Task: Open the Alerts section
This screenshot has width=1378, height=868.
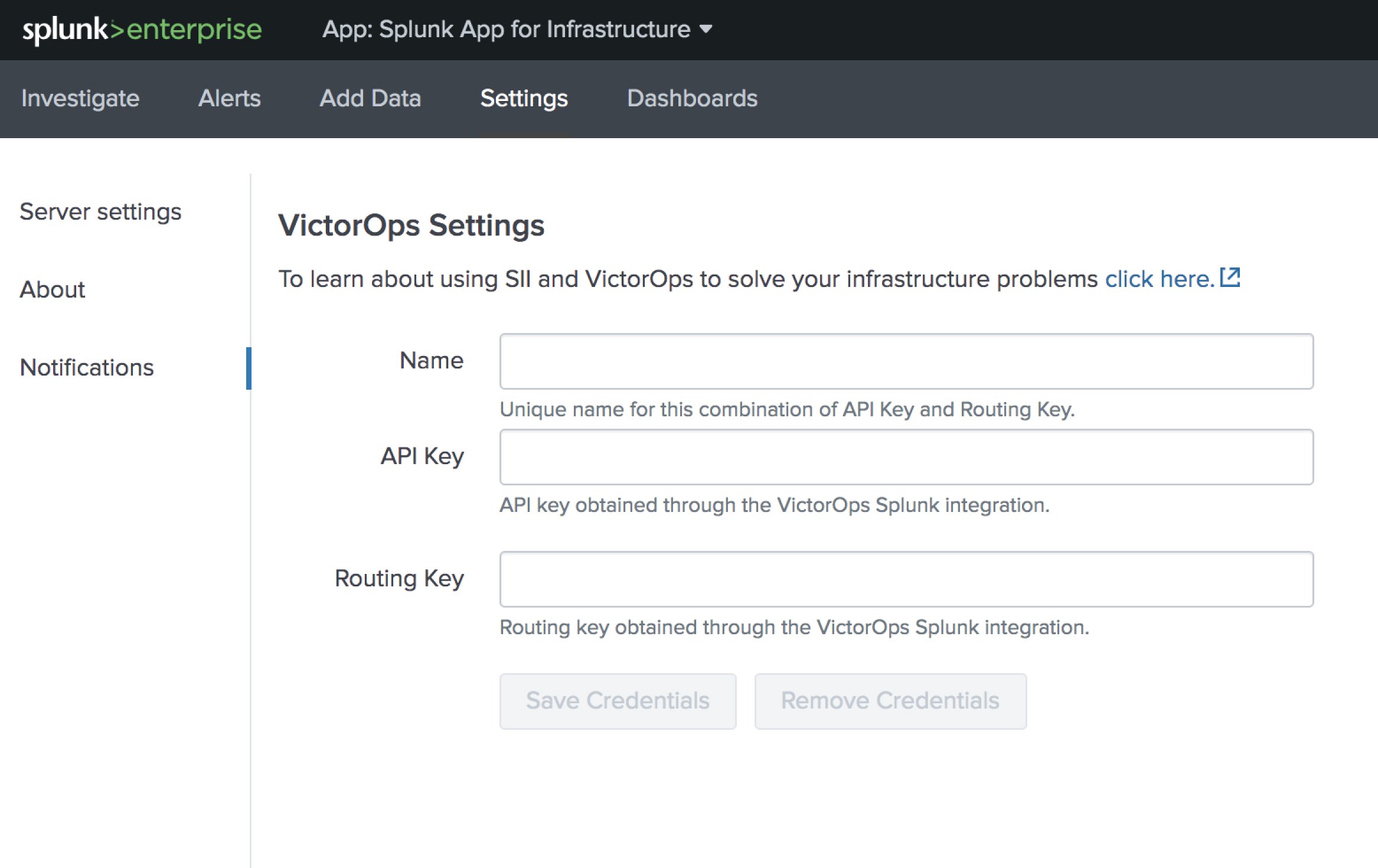Action: [230, 99]
